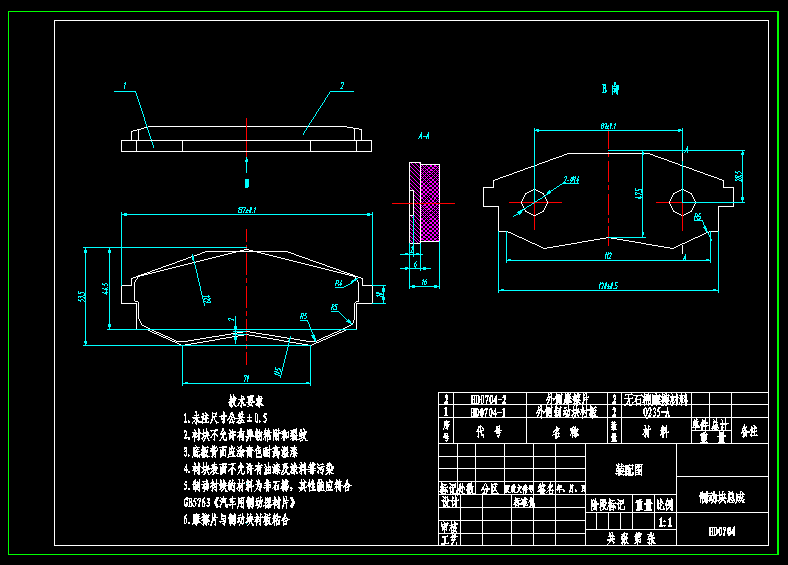788x565 pixels.
Task: Select the 分区 revision header
Action: point(489,489)
